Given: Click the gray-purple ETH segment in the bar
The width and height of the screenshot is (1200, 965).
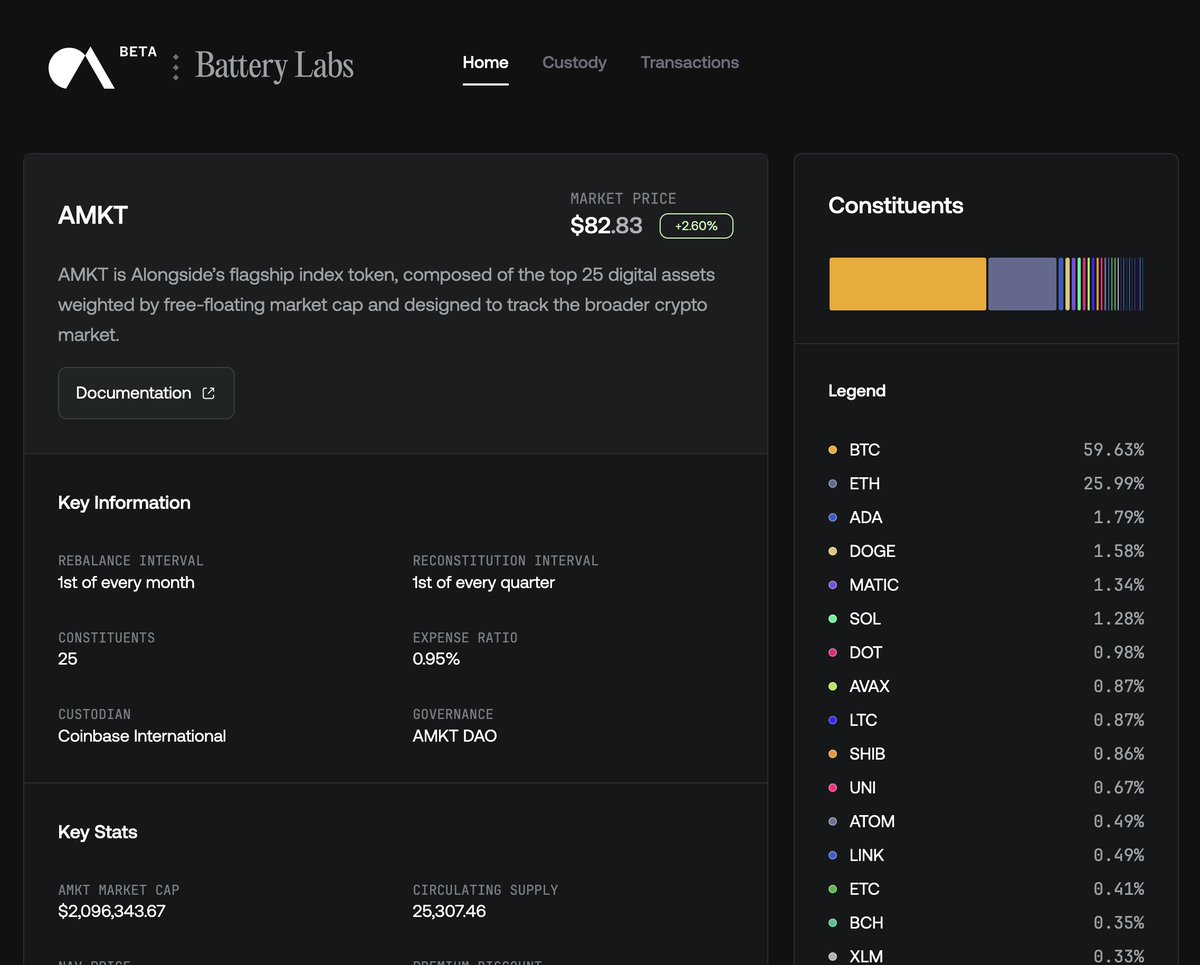Looking at the screenshot, I should [1022, 284].
